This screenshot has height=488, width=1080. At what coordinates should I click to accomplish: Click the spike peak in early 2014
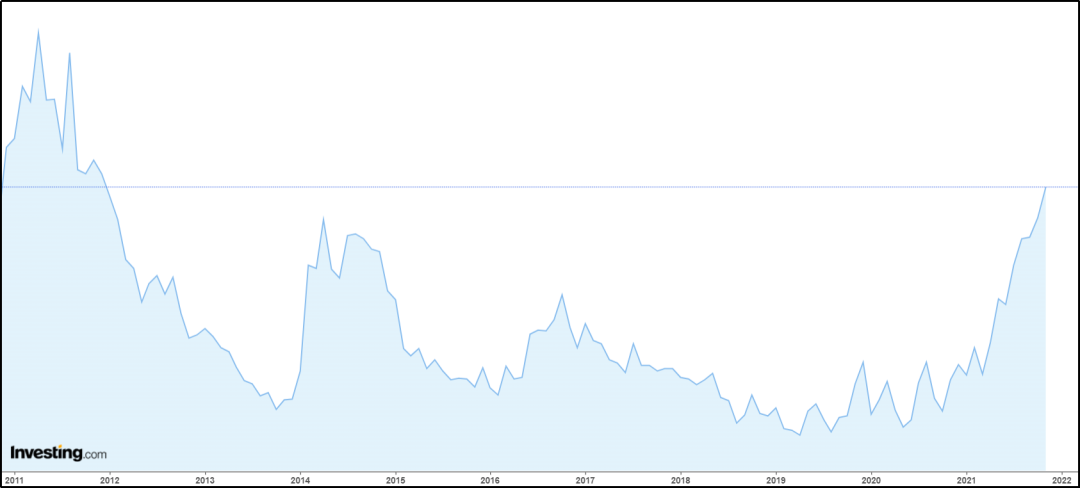323,218
